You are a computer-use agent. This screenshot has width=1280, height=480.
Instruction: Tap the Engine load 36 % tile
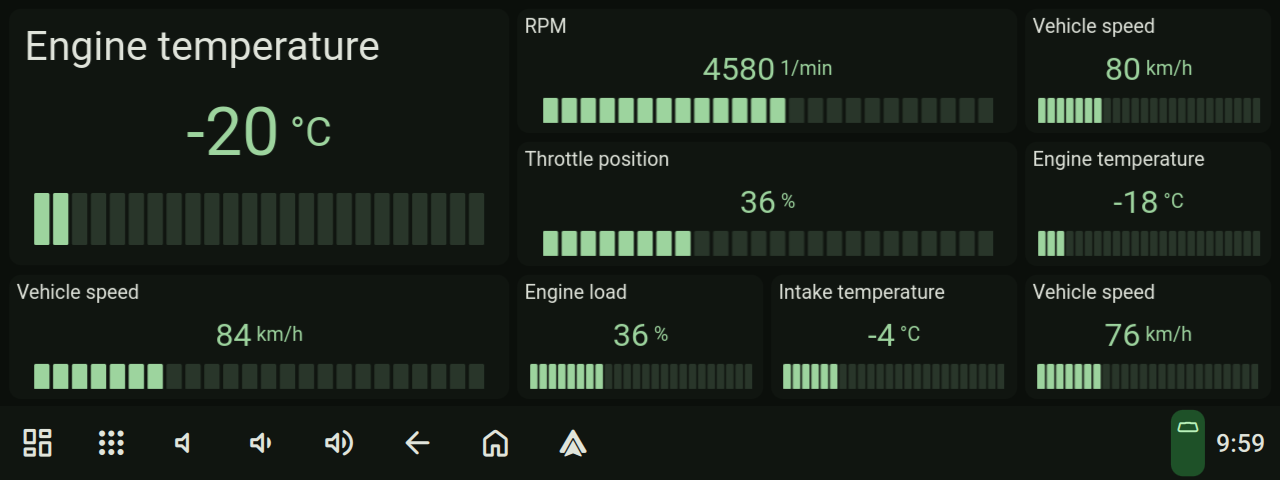click(640, 336)
